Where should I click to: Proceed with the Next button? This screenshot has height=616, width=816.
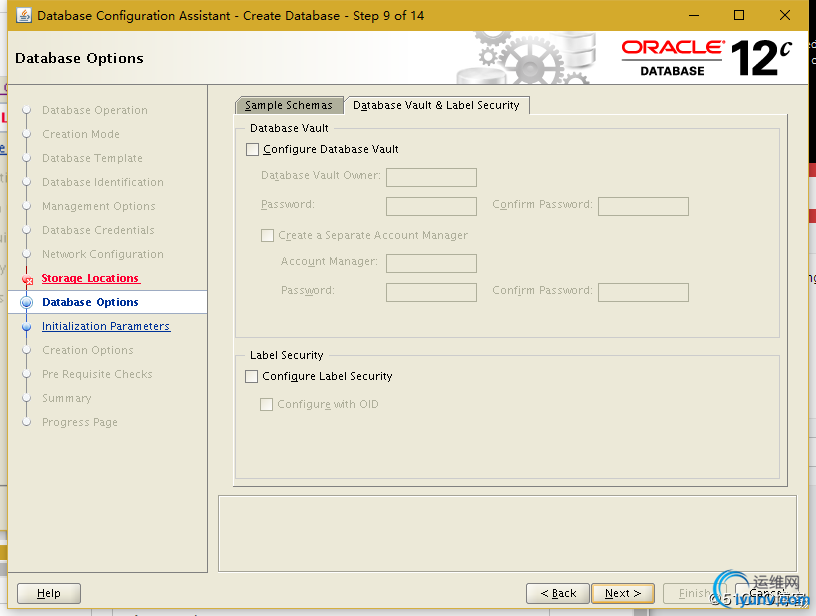coord(623,593)
